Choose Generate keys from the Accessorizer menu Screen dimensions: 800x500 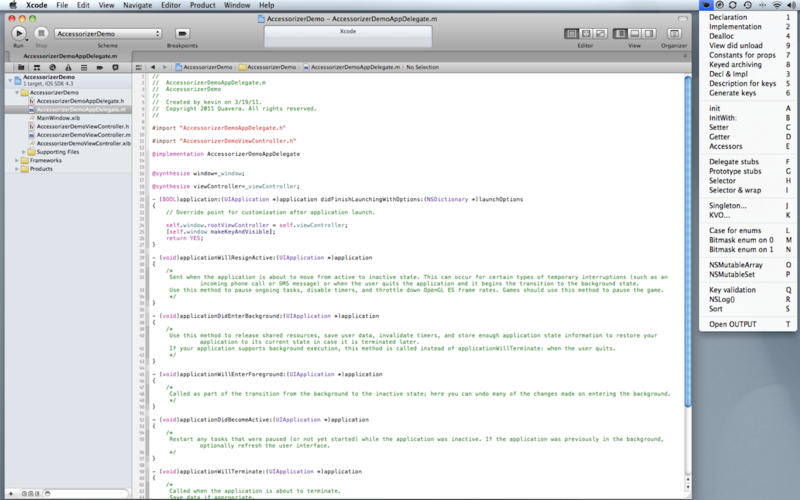point(748,93)
